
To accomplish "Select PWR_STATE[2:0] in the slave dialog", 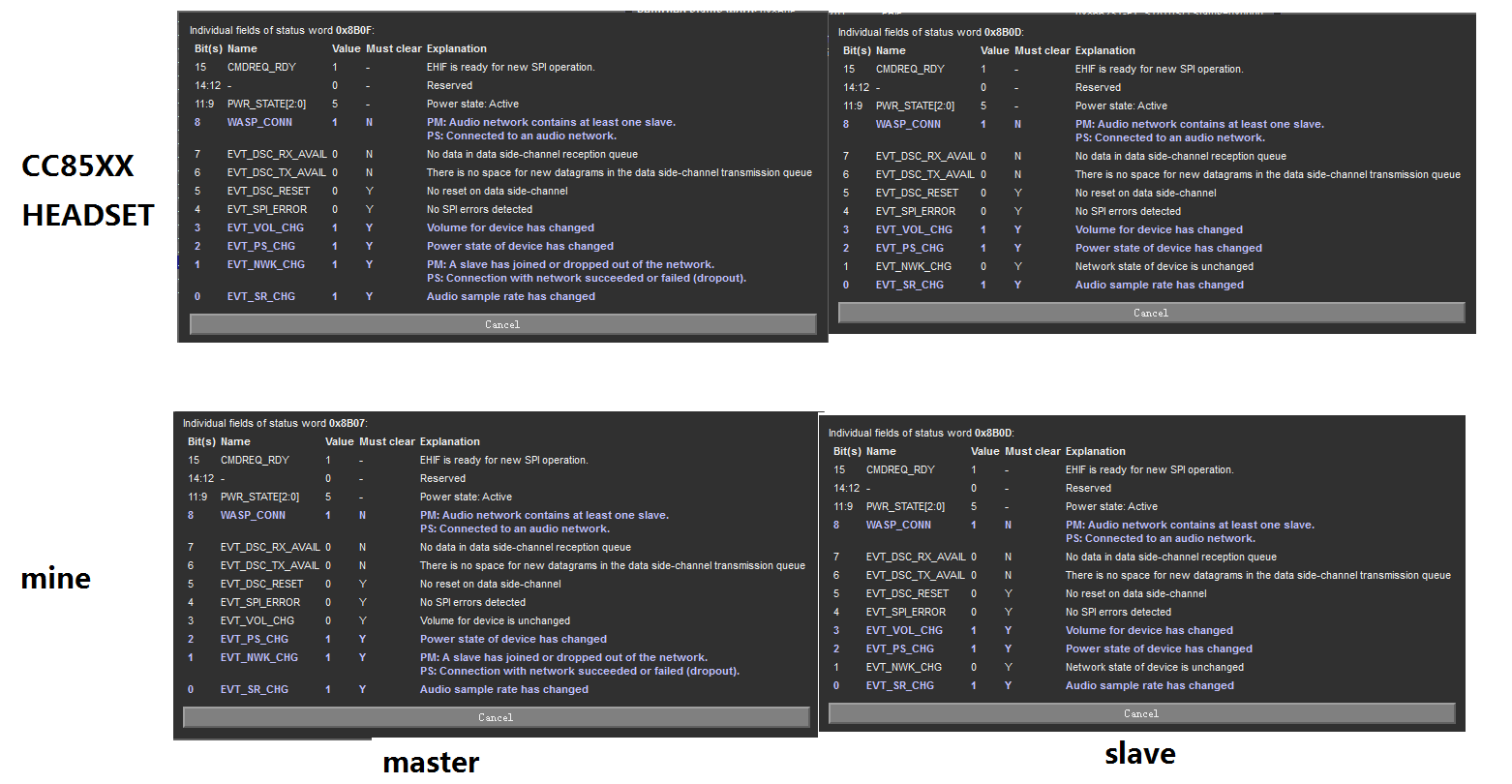I will [905, 507].
